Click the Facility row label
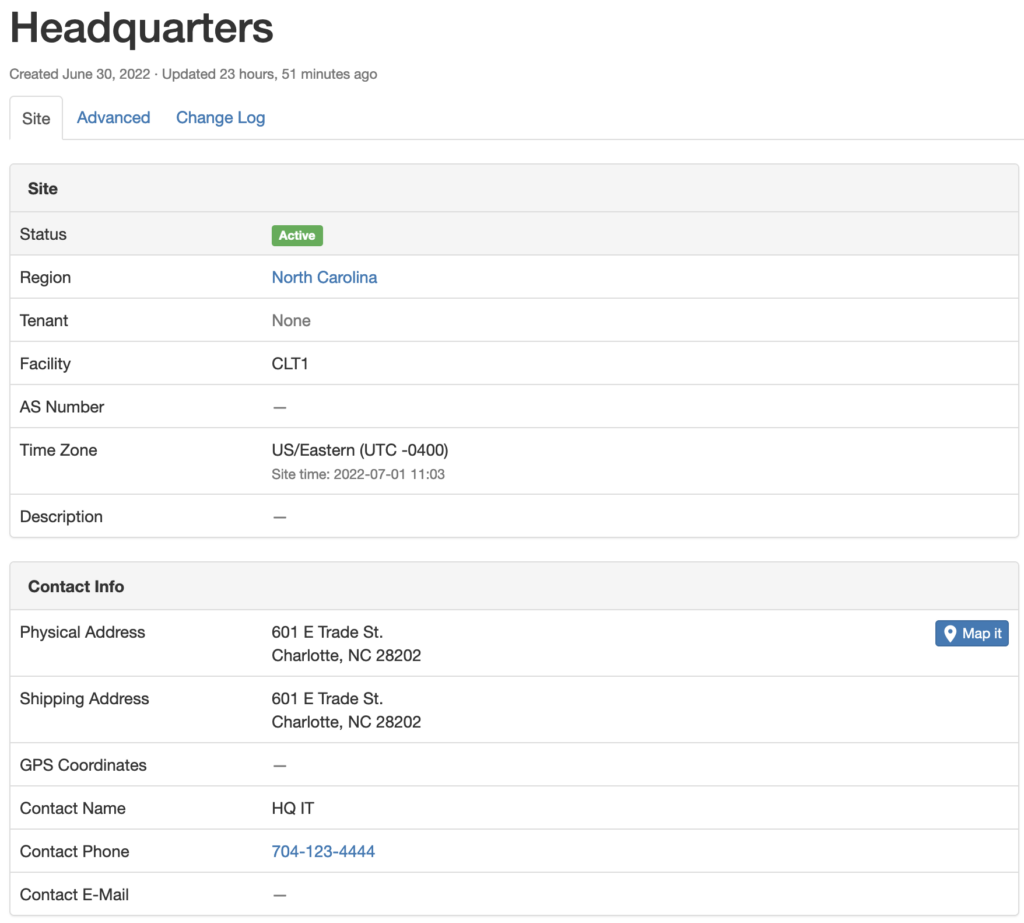Screen dimensions: 1024x923 [x=45, y=363]
